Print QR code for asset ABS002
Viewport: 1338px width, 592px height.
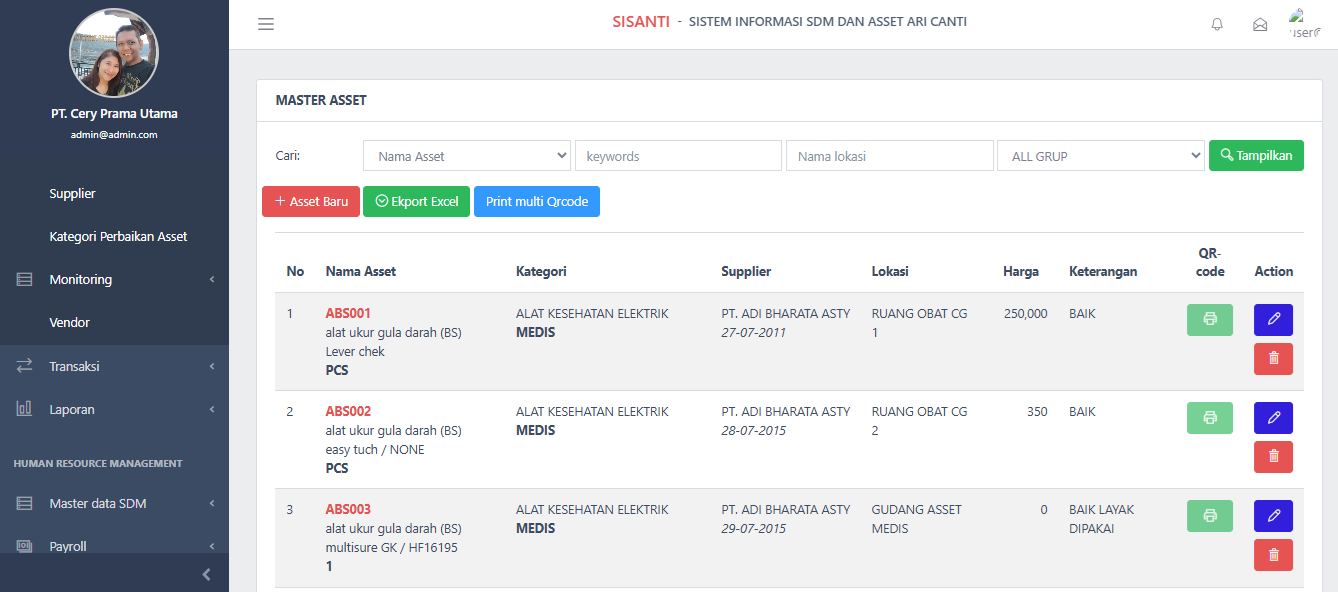1209,418
